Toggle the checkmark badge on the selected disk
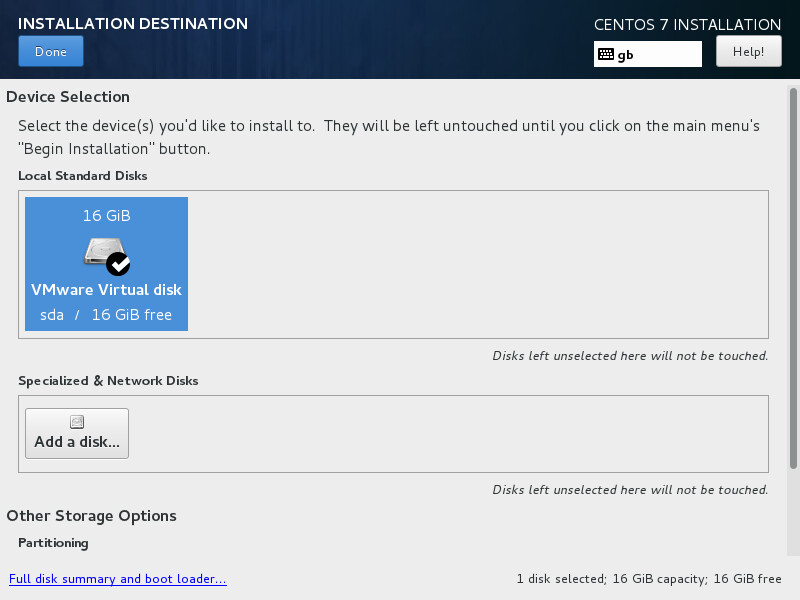 point(118,263)
